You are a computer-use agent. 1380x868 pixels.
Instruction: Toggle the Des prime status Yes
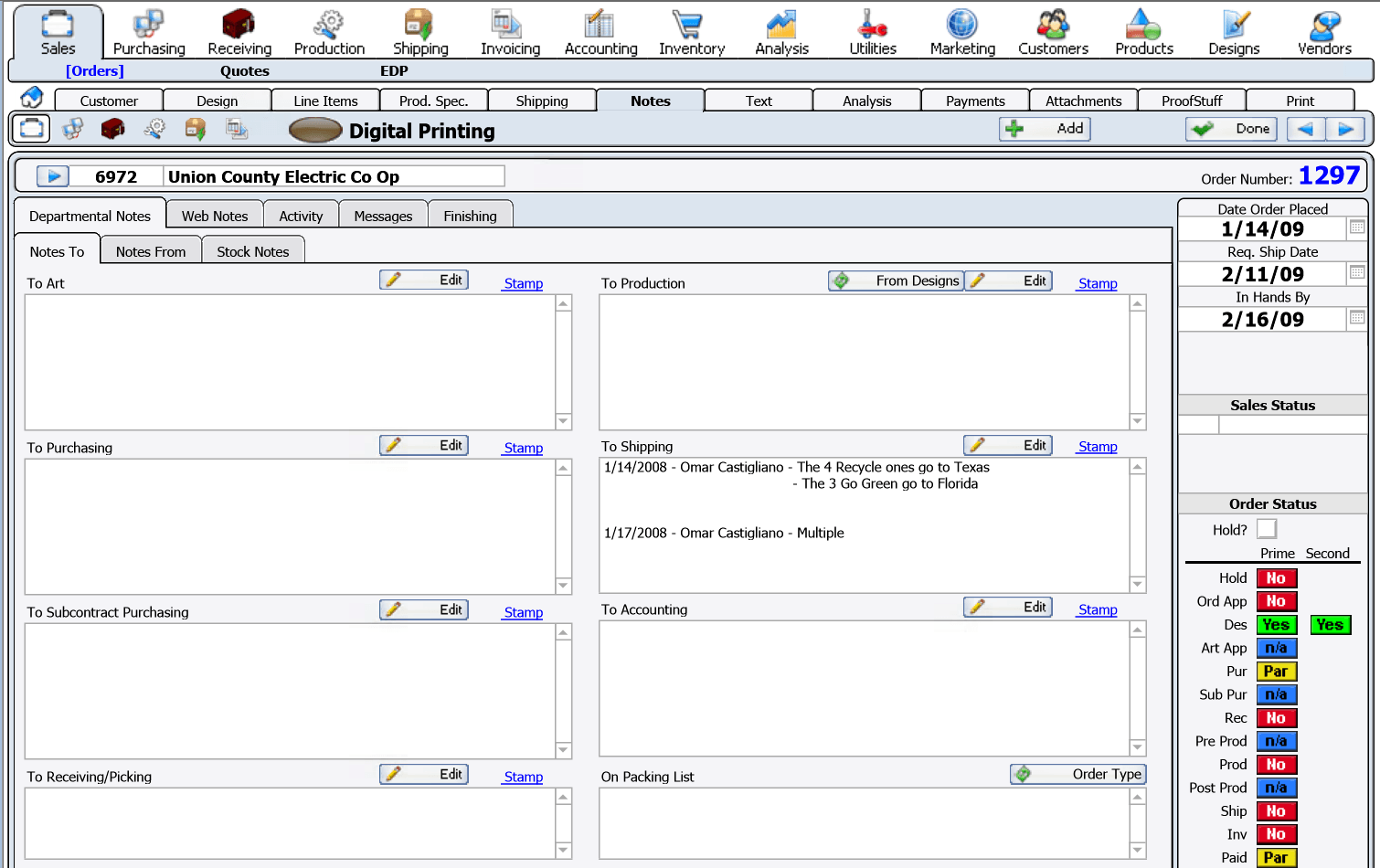[x=1276, y=625]
